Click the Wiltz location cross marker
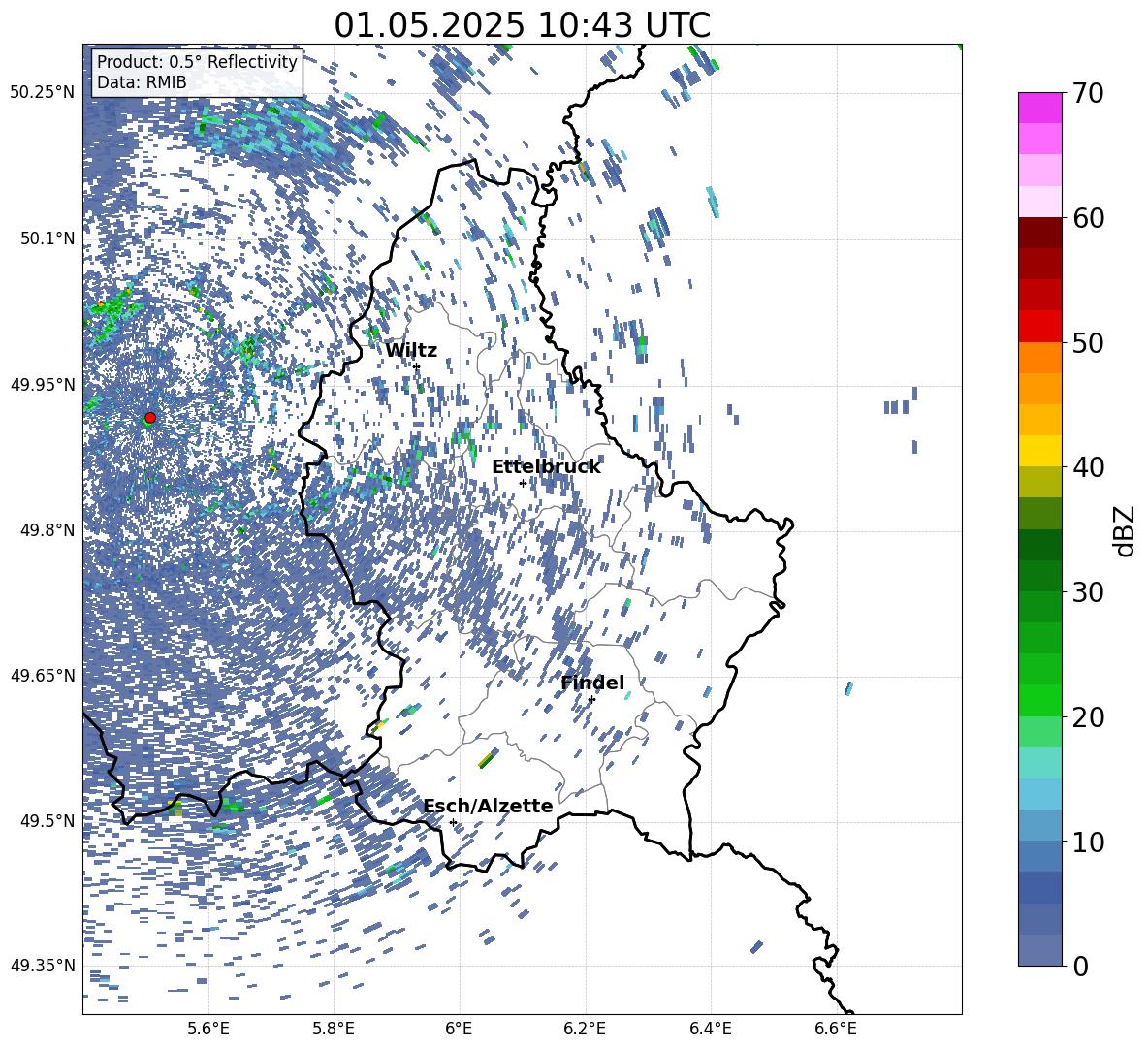1148x1048 pixels. point(417,366)
